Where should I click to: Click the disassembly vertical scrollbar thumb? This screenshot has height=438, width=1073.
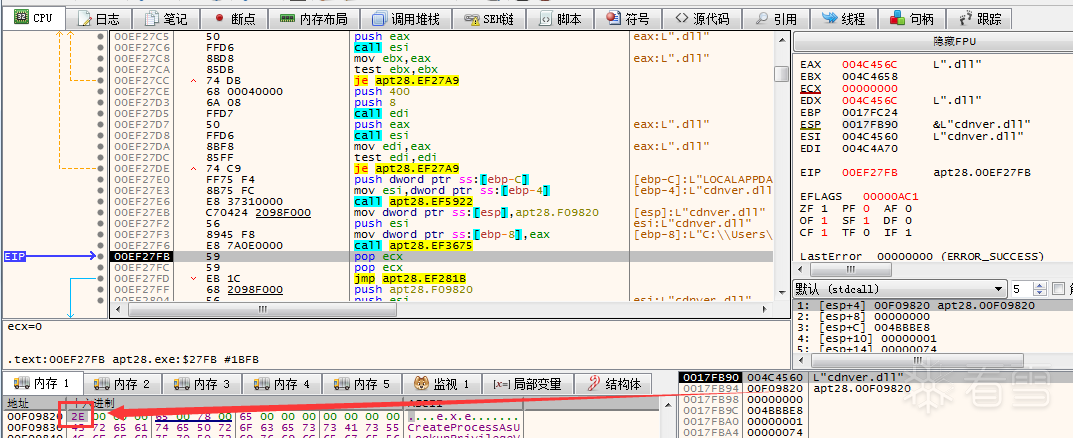(781, 73)
